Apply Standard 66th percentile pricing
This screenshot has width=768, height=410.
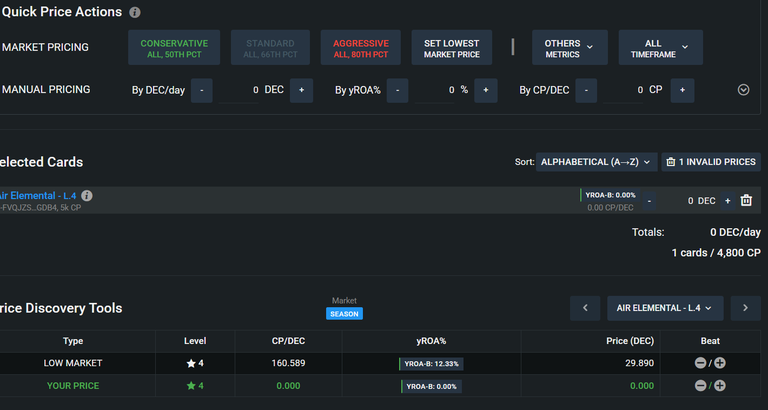coord(270,48)
